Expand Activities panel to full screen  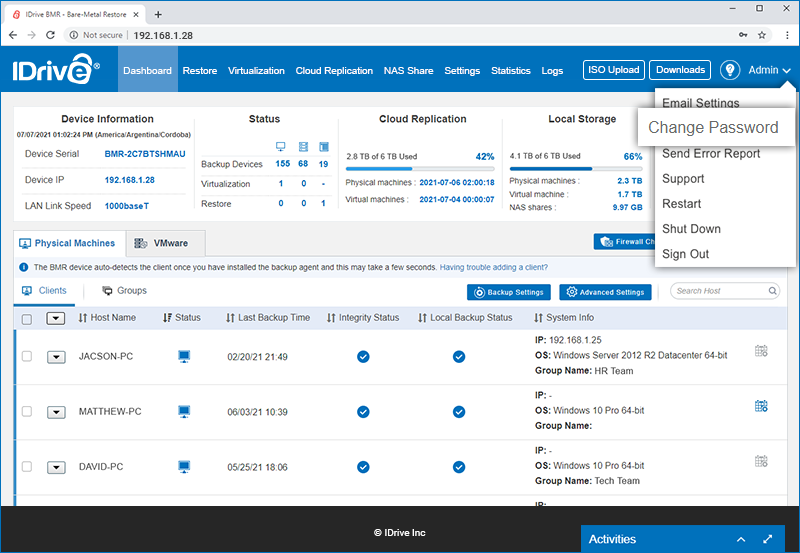pyautogui.click(x=767, y=539)
